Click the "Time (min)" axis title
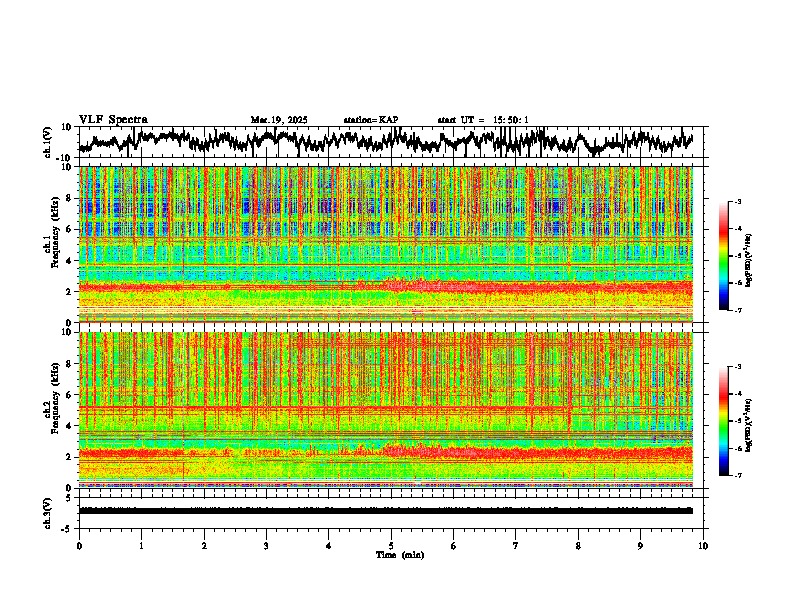Screen dimensions: 792x612 [400, 555]
